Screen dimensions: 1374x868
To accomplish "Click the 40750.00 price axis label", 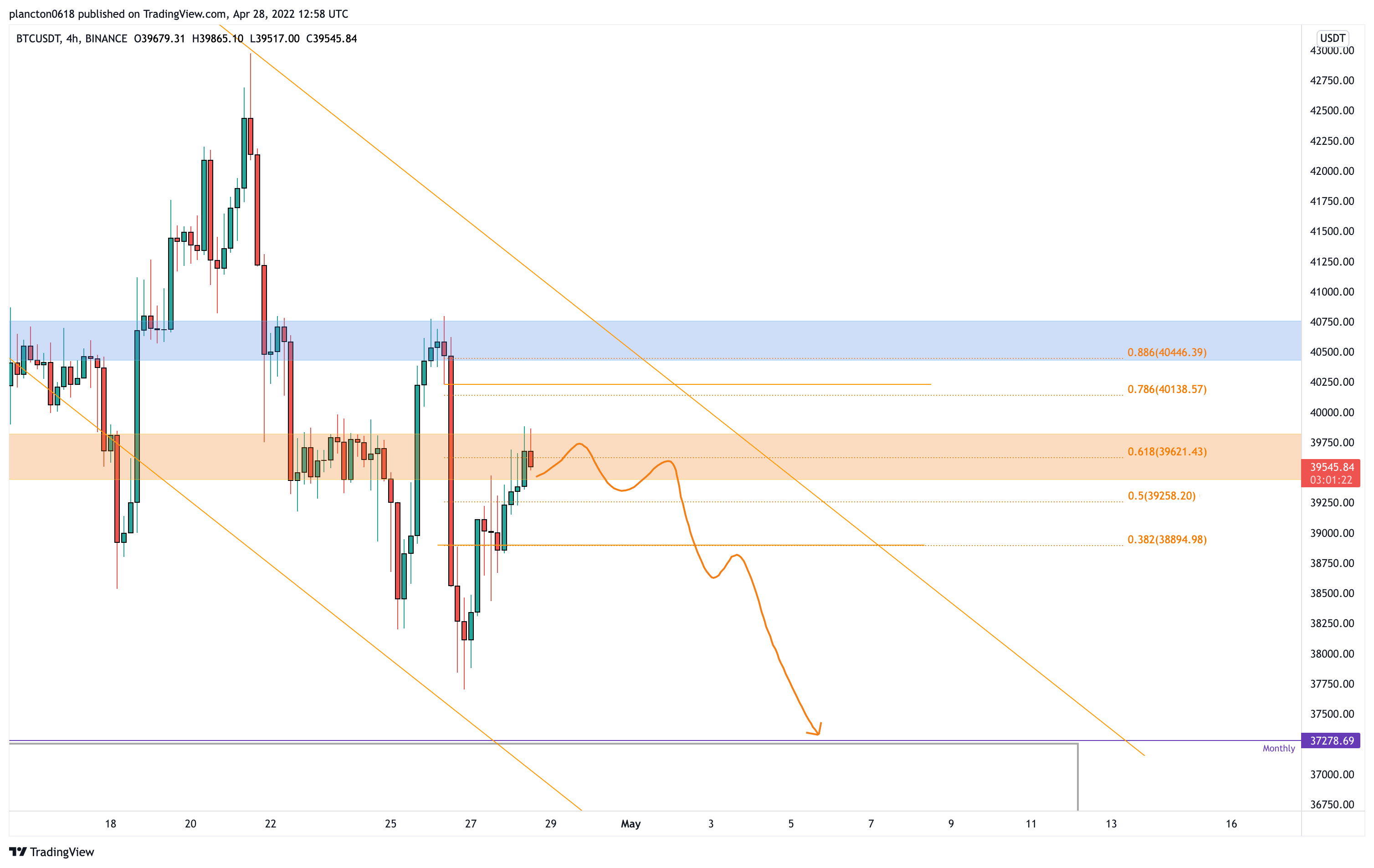I will 1332,322.
